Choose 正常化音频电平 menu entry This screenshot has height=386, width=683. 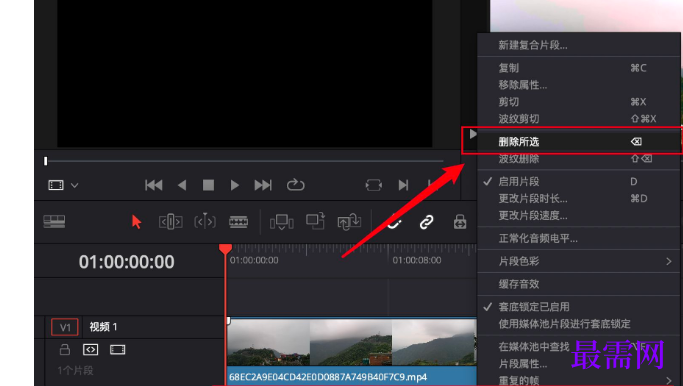coord(579,238)
